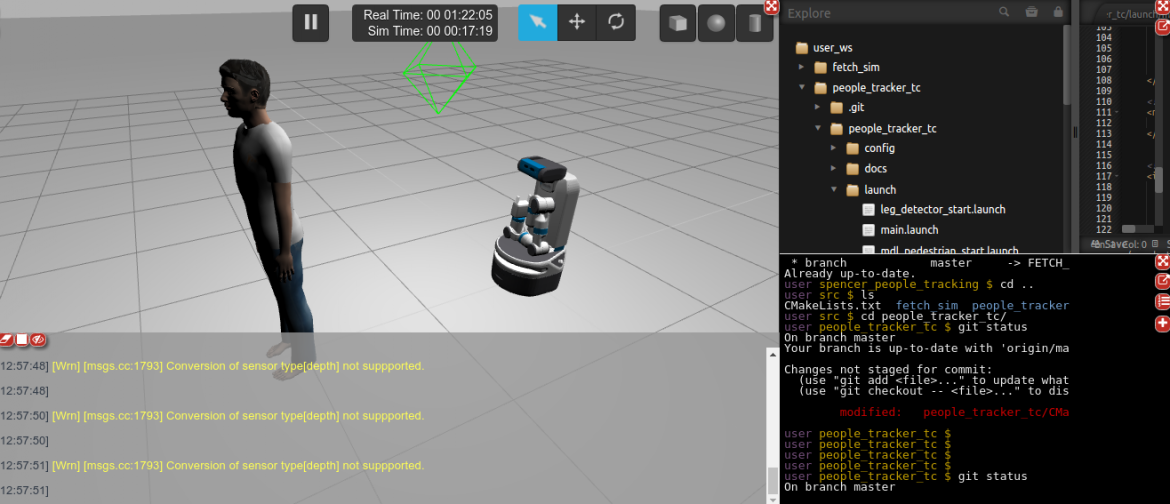Collapse the launch folder arrow
1170x504 pixels.
point(834,190)
